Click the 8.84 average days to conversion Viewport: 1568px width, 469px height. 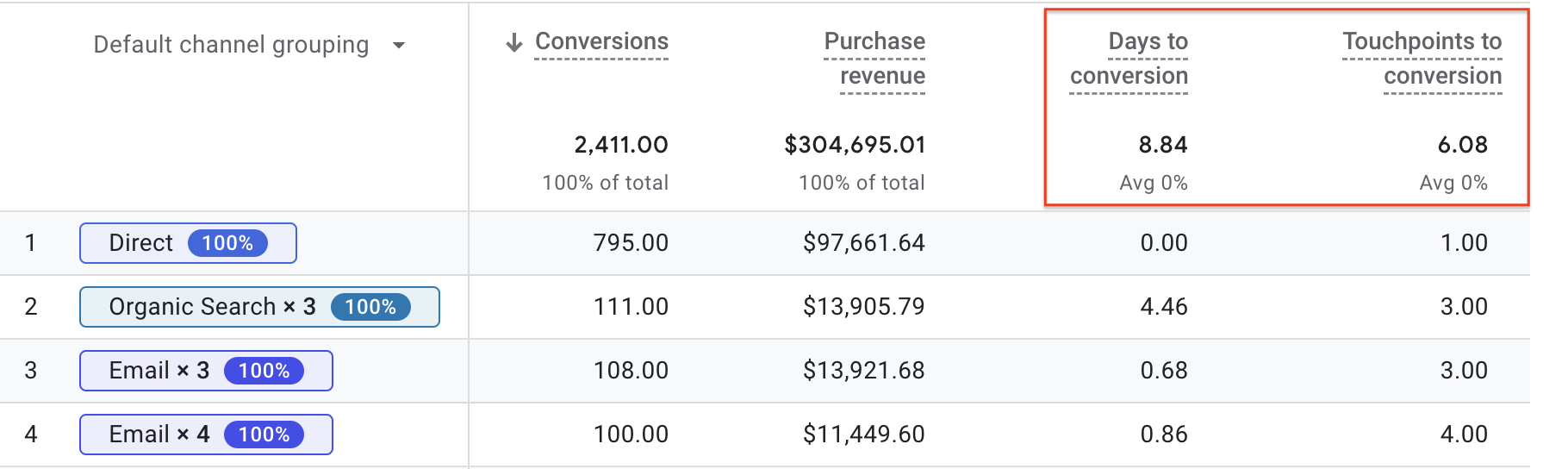pos(1162,145)
